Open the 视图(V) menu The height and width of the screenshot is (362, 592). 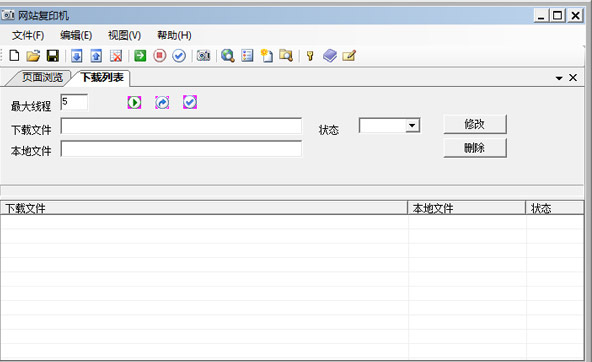(125, 35)
